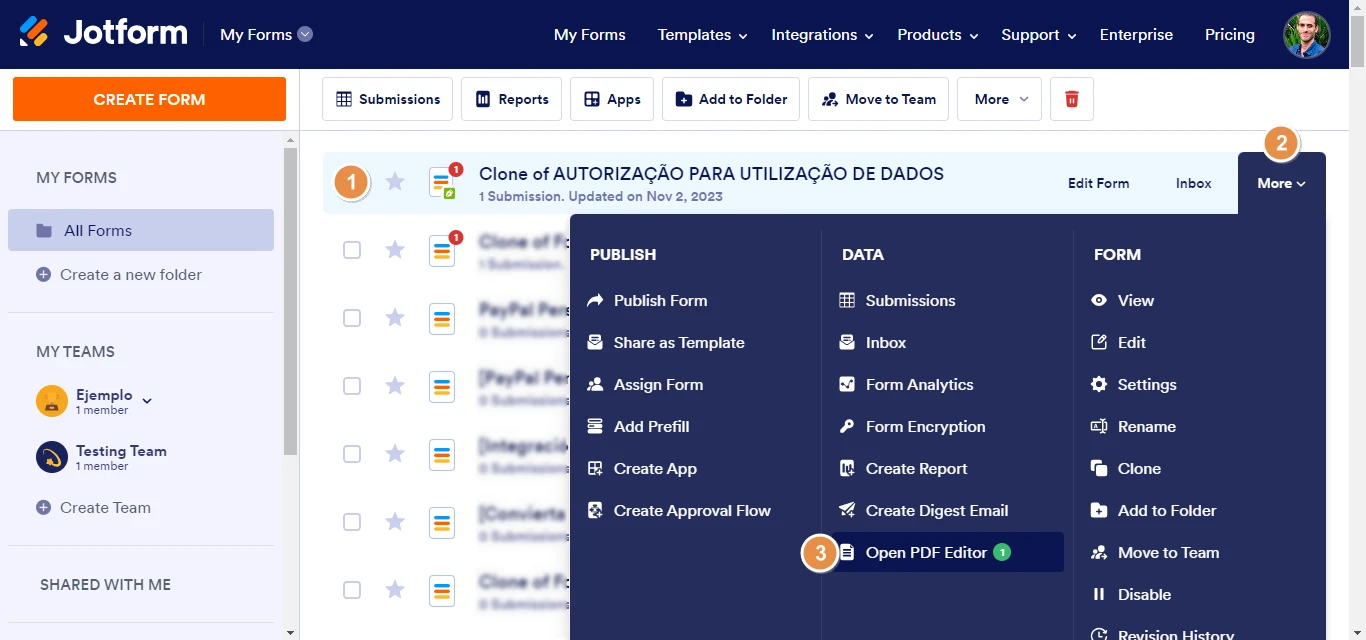Viewport: 1366px width, 640px height.
Task: Star the Clone of AUTORIZAÇÃO form
Action: 395,181
